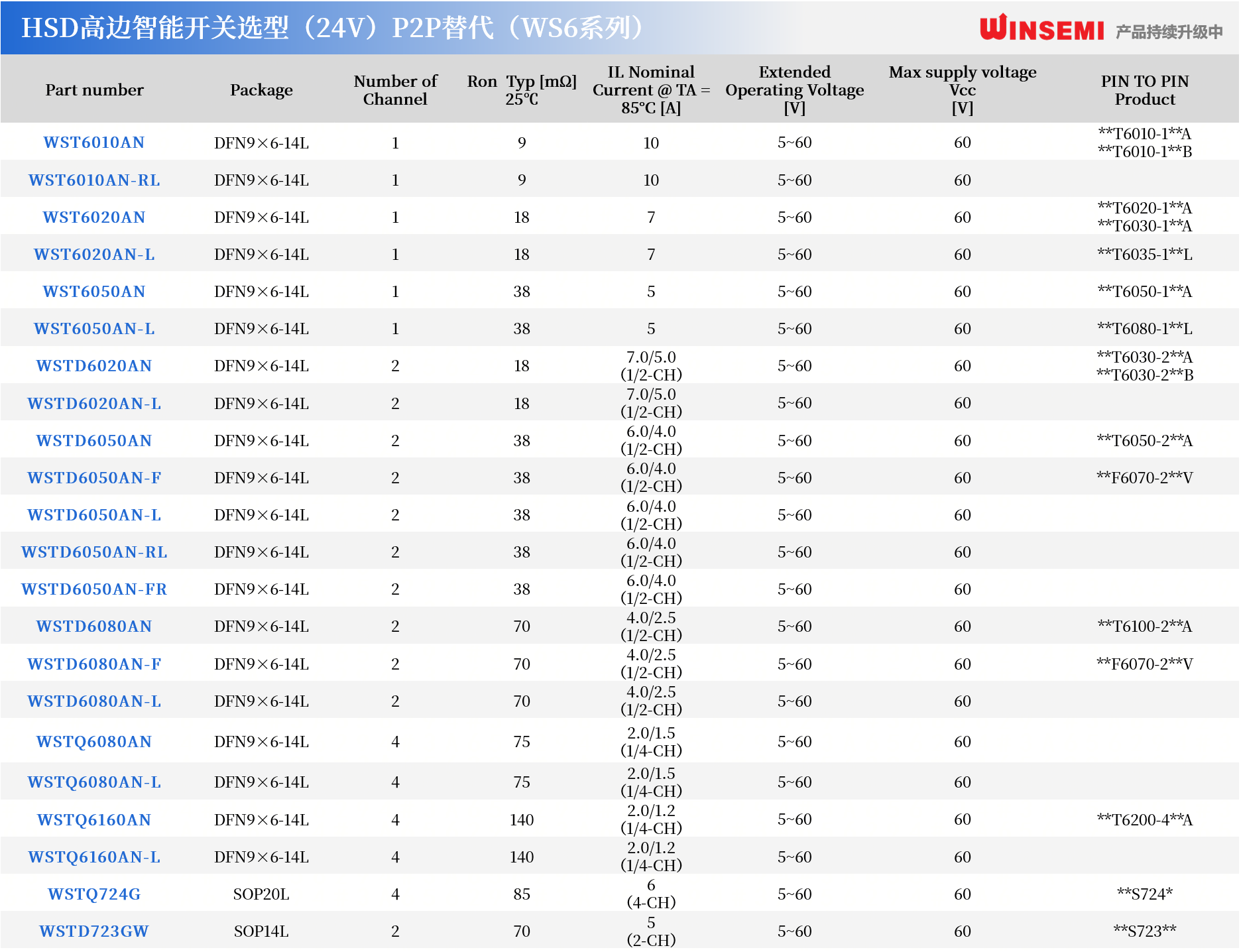Image resolution: width=1241 pixels, height=952 pixels.
Task: Click the WSTD723GW part link
Action: (94, 931)
